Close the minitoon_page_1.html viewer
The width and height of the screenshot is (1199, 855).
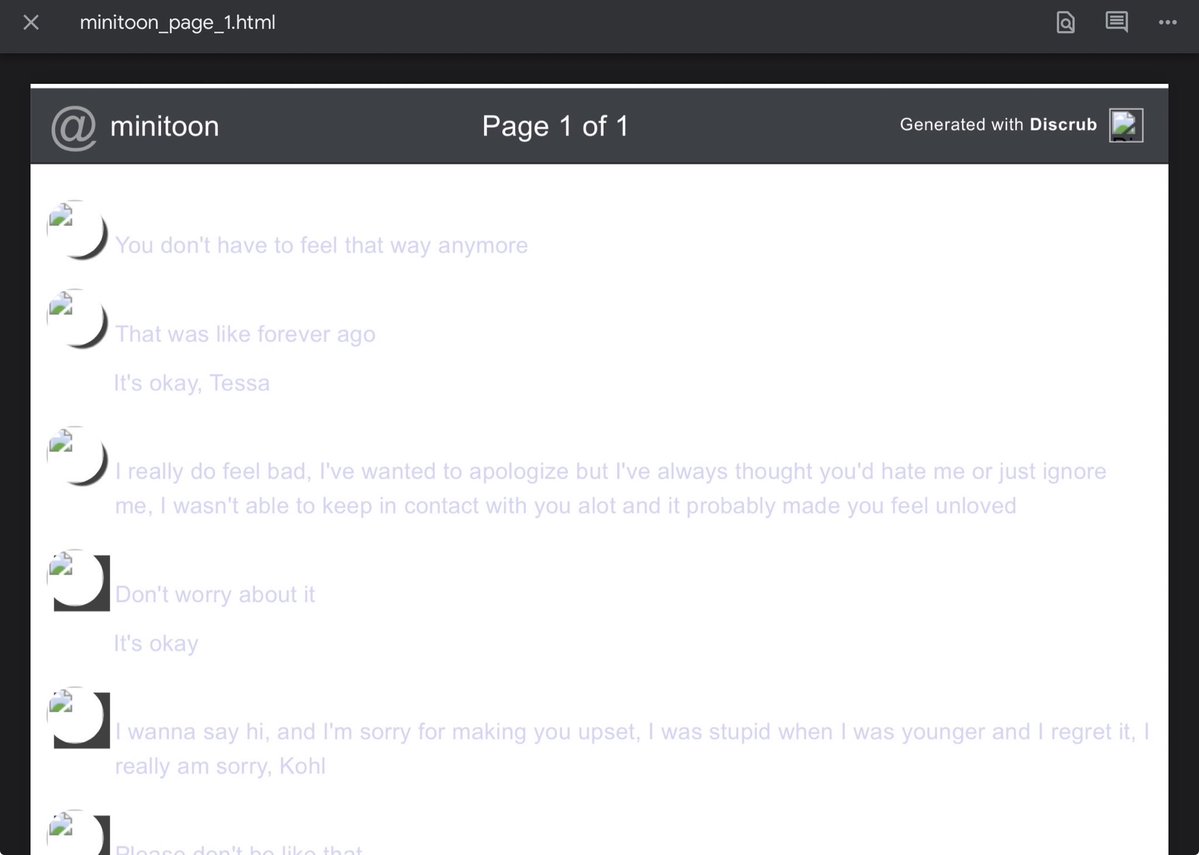tap(31, 23)
